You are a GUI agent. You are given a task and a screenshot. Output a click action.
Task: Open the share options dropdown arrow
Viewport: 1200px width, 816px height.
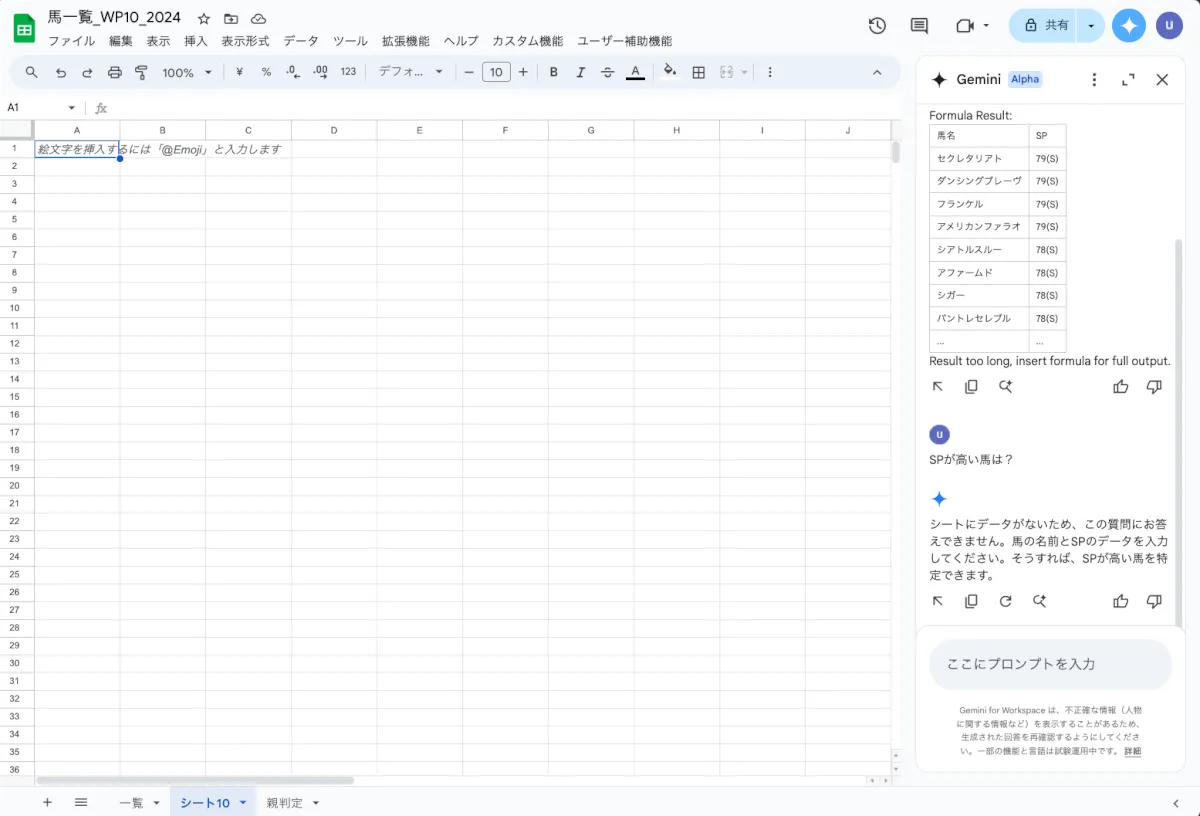tap(1091, 26)
